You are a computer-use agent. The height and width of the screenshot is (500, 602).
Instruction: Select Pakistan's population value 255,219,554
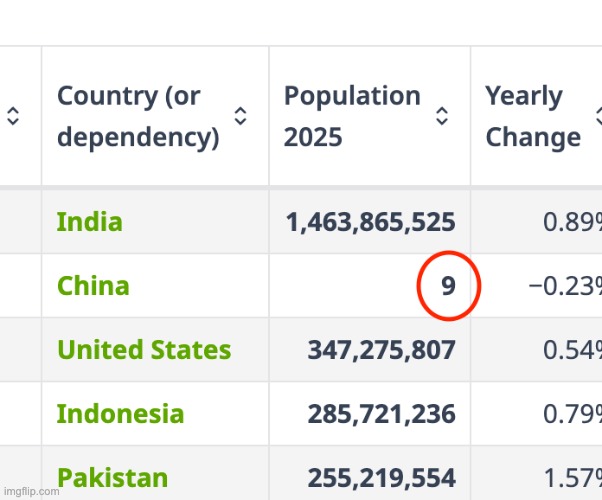coord(381,478)
